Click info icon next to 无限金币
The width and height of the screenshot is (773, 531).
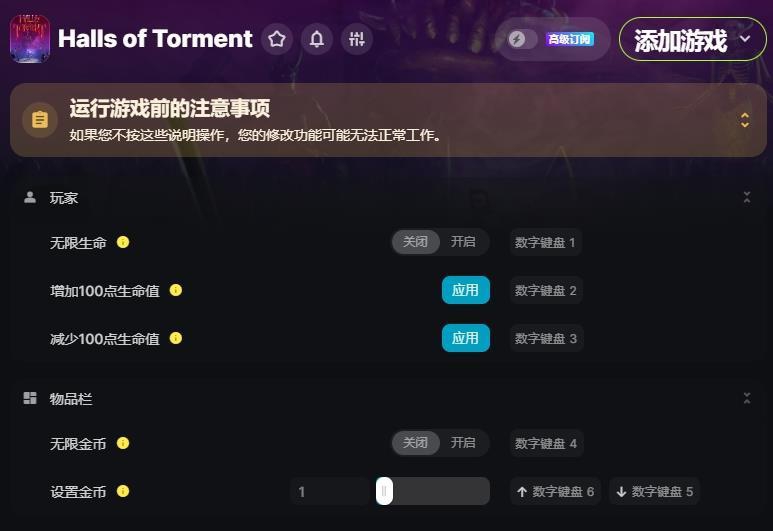[123, 443]
